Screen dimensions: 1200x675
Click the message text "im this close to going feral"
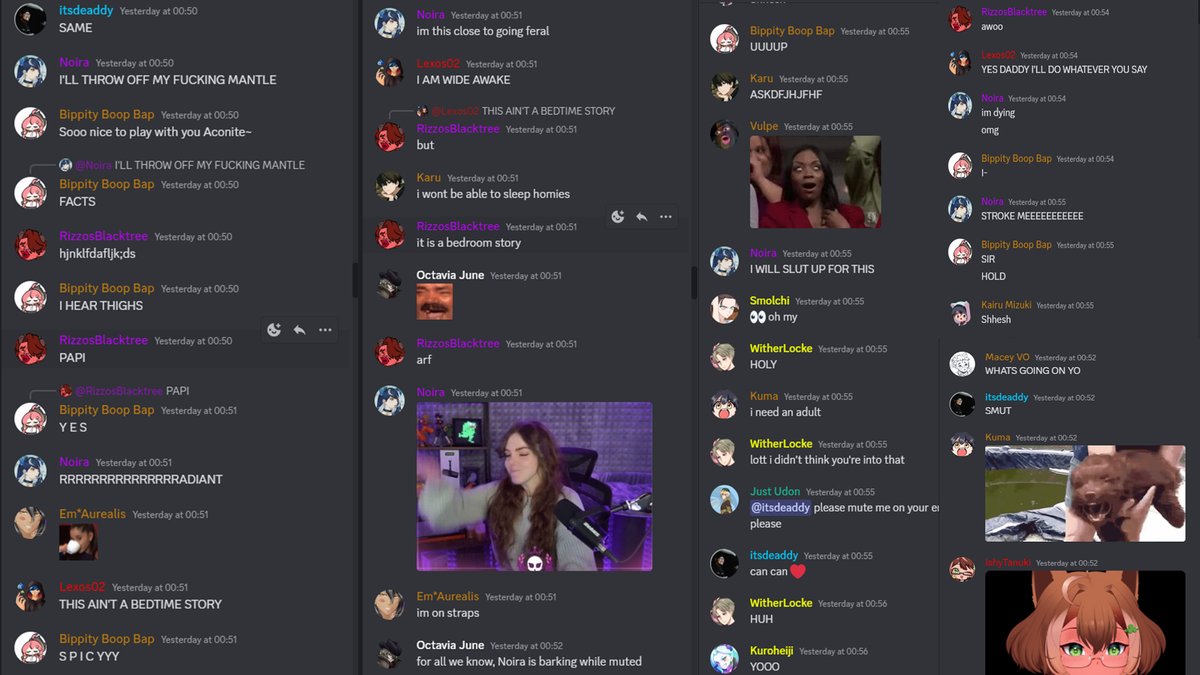[x=483, y=31]
